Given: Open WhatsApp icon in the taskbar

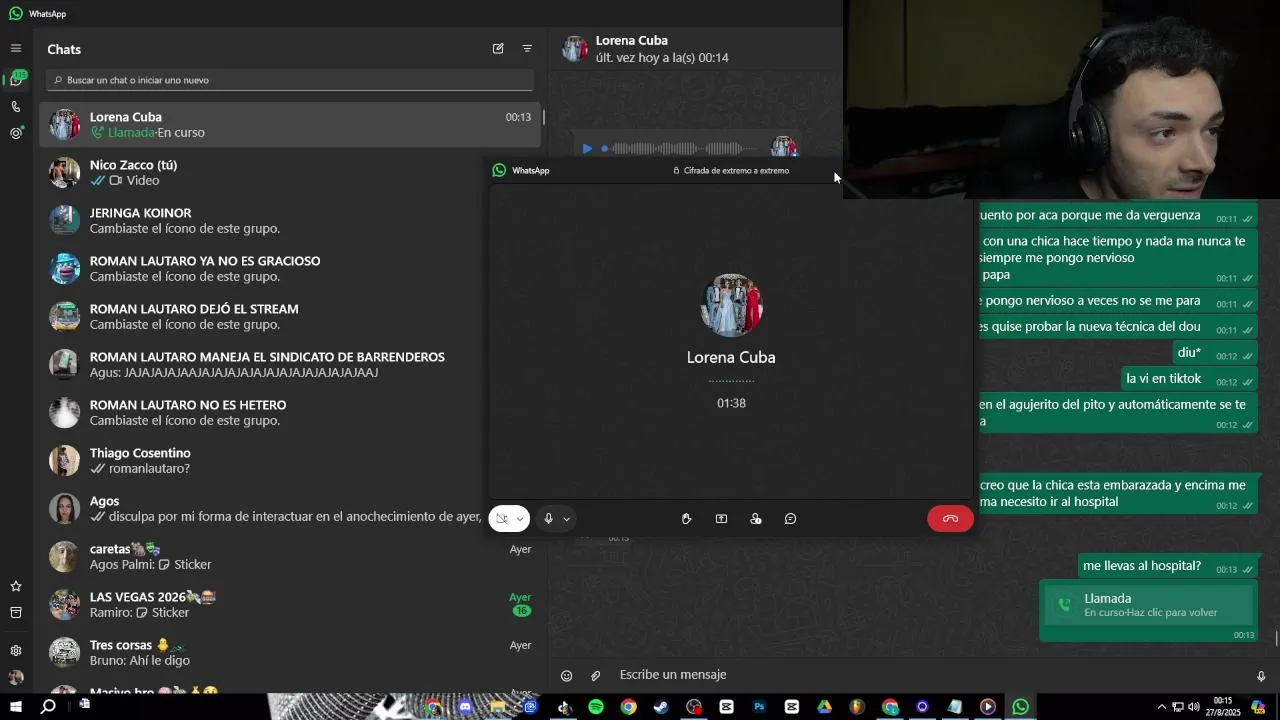Looking at the screenshot, I should [x=1020, y=707].
